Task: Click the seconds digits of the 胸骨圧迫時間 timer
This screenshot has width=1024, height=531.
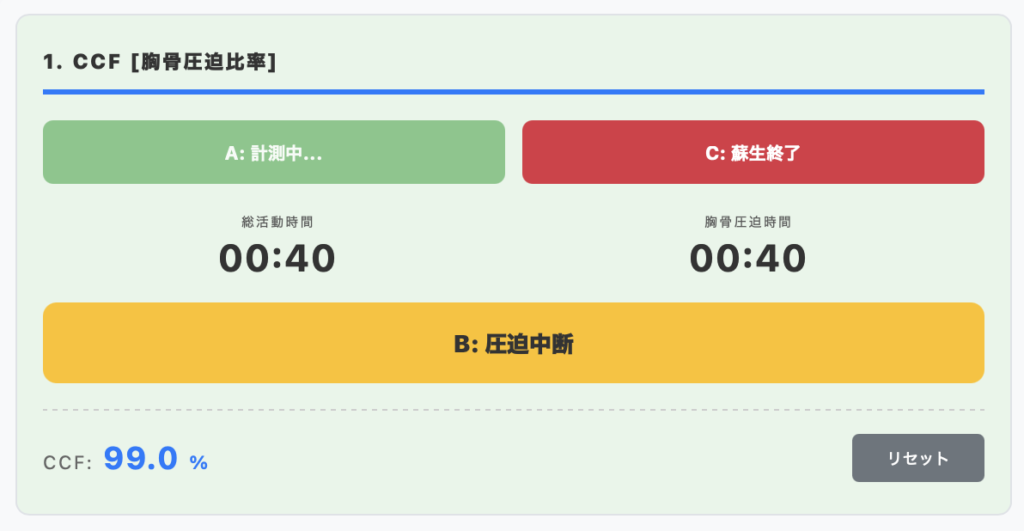Action: point(782,259)
